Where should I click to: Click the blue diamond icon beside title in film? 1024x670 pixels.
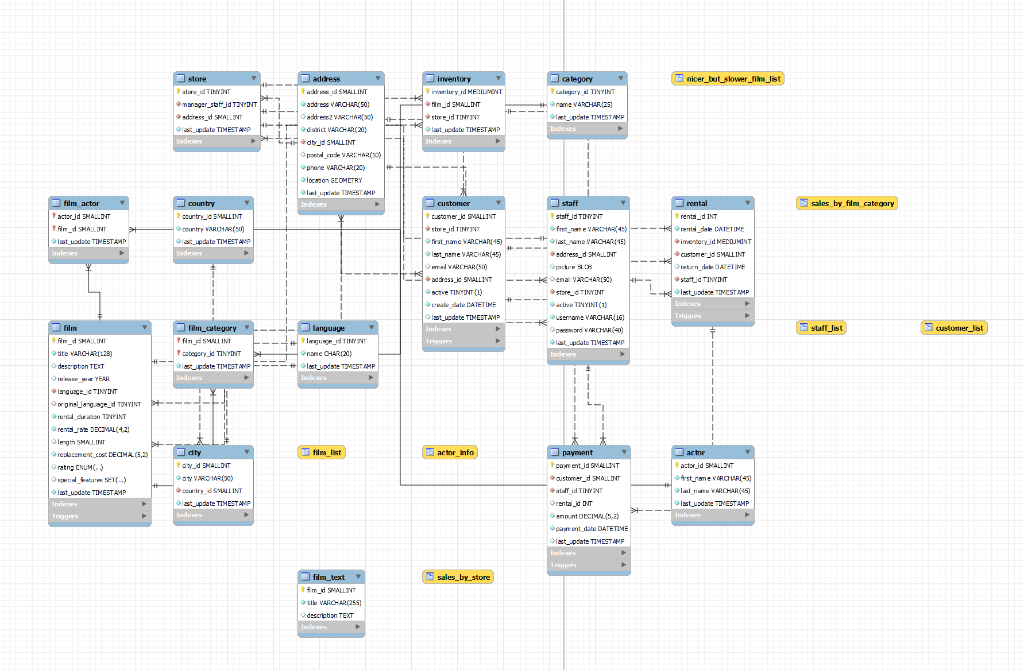point(56,351)
